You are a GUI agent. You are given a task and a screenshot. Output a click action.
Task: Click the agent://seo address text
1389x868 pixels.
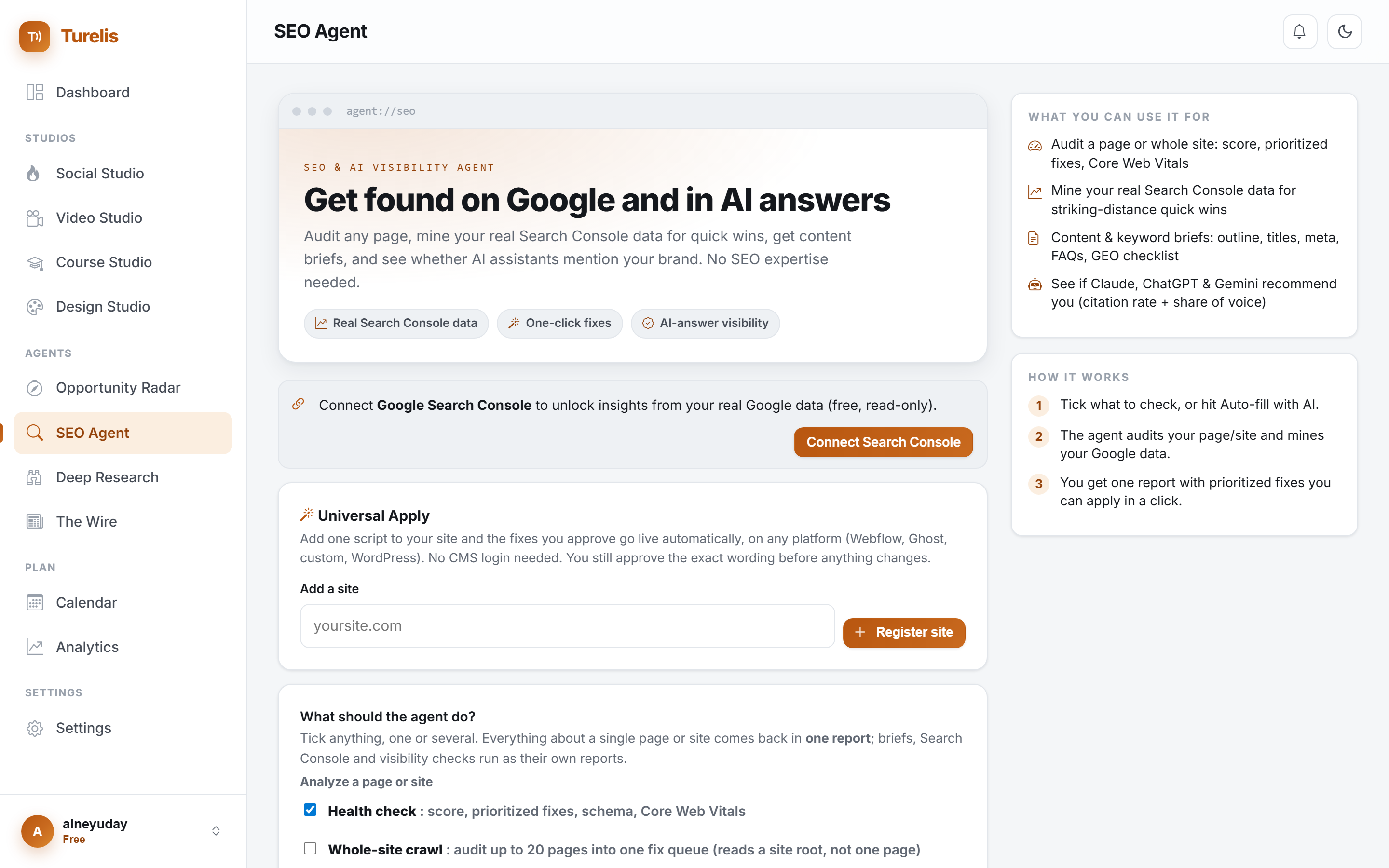click(x=381, y=111)
